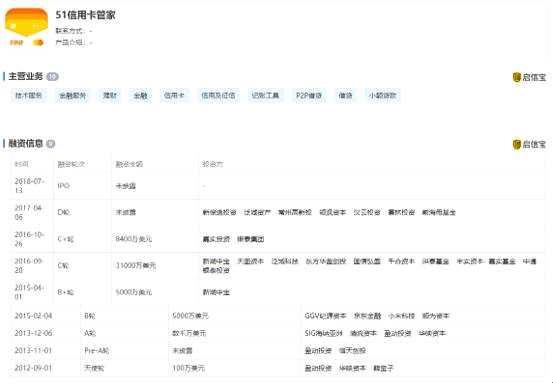Viewport: 553px width, 385px height.
Task: Open investor 京东金融 in B轮 row
Action: coord(367,316)
